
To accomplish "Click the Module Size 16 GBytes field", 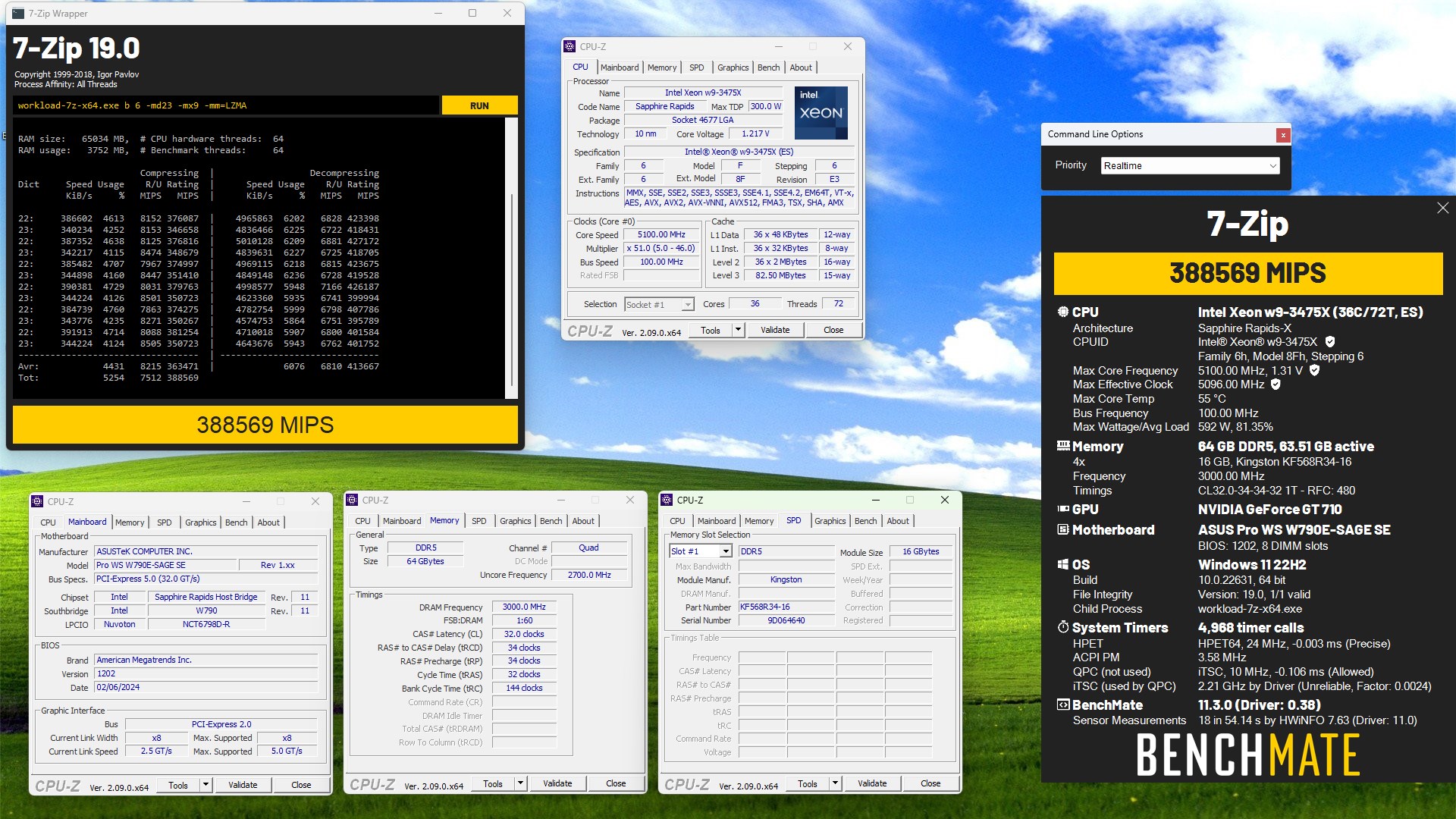I will click(x=921, y=551).
